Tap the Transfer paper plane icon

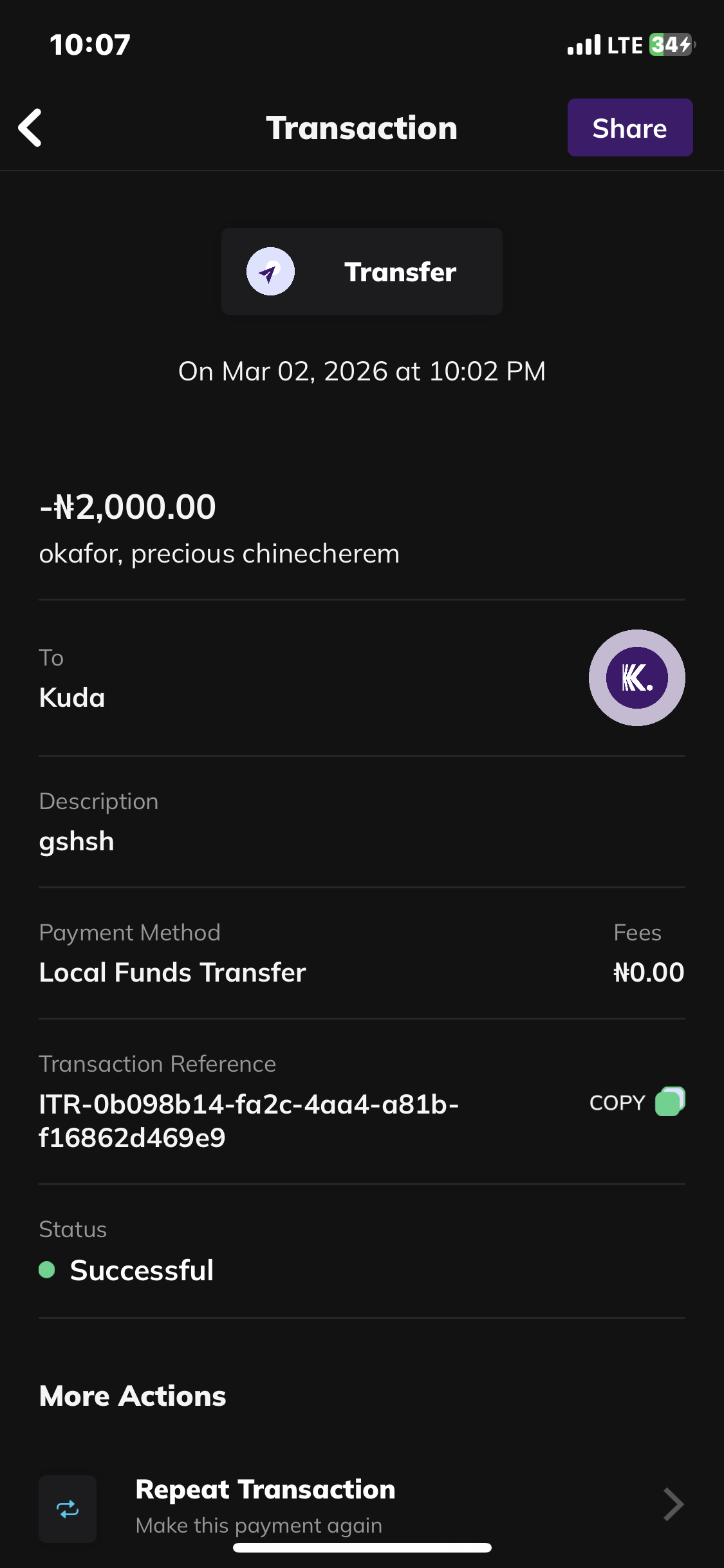pos(270,272)
